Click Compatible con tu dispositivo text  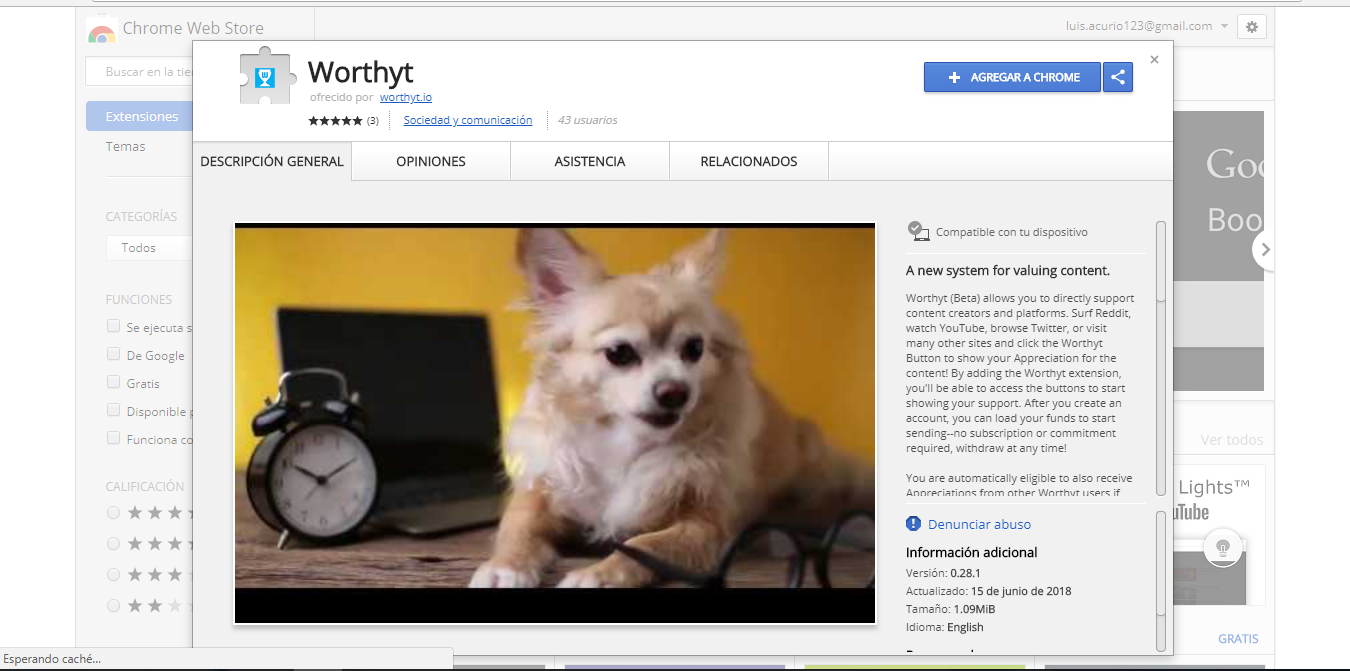1011,232
